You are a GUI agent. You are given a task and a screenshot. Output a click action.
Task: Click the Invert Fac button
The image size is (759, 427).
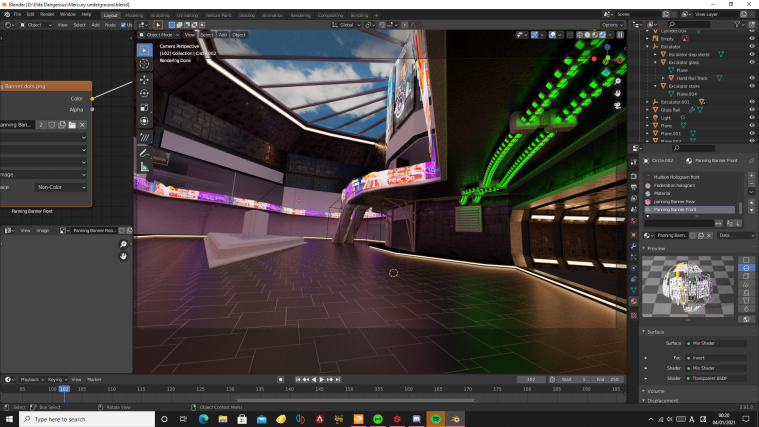[716, 358]
